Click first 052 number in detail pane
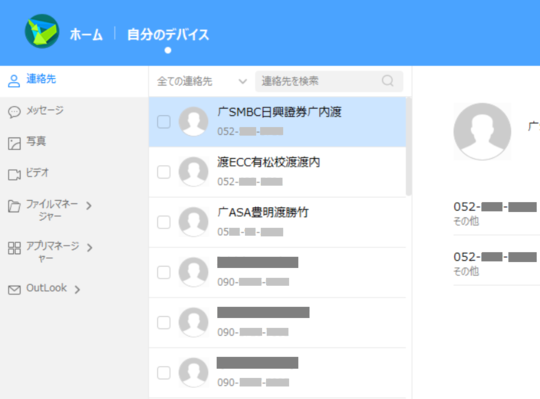 [495, 207]
